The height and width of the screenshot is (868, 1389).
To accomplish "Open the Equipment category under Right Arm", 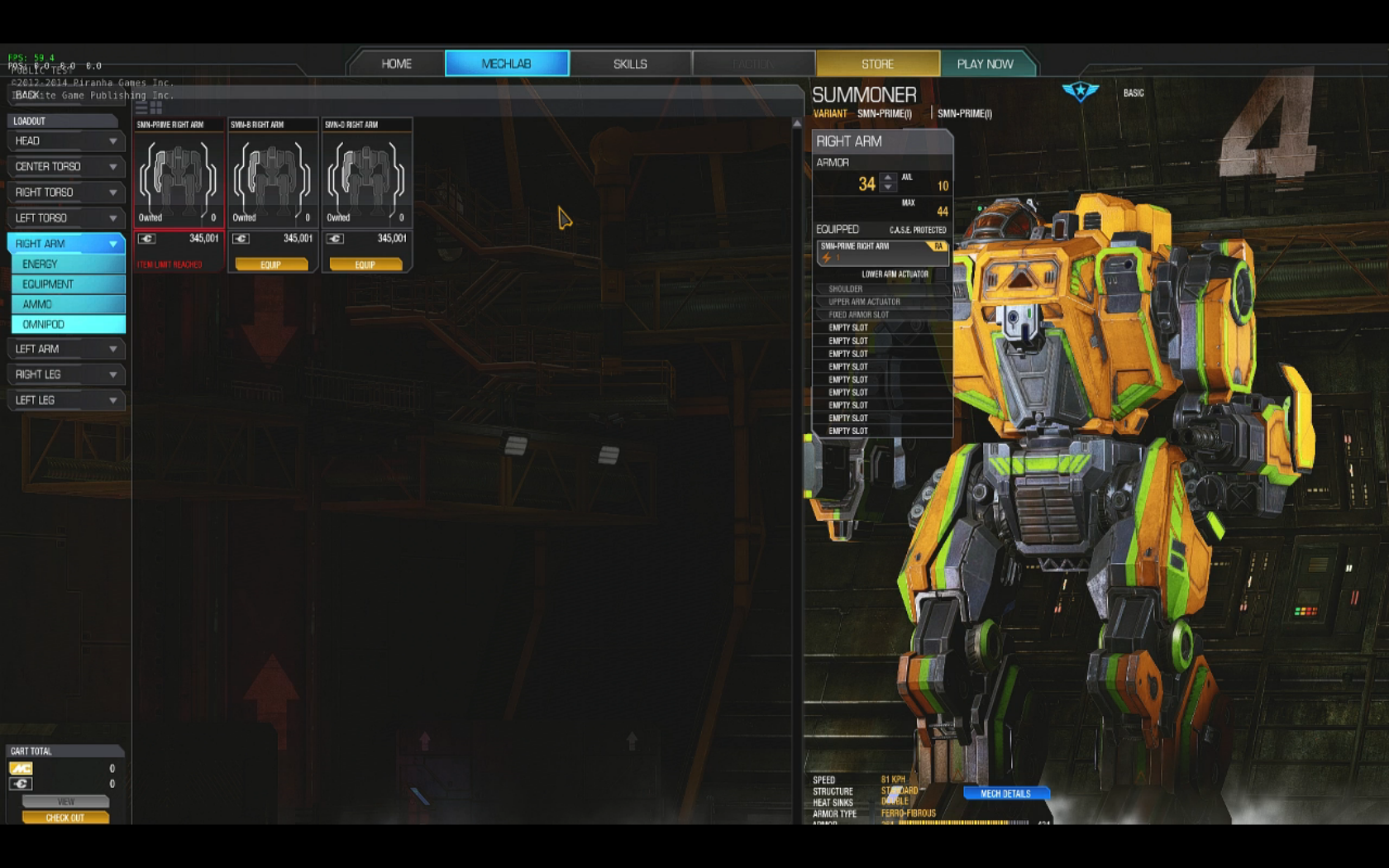I will [x=69, y=284].
